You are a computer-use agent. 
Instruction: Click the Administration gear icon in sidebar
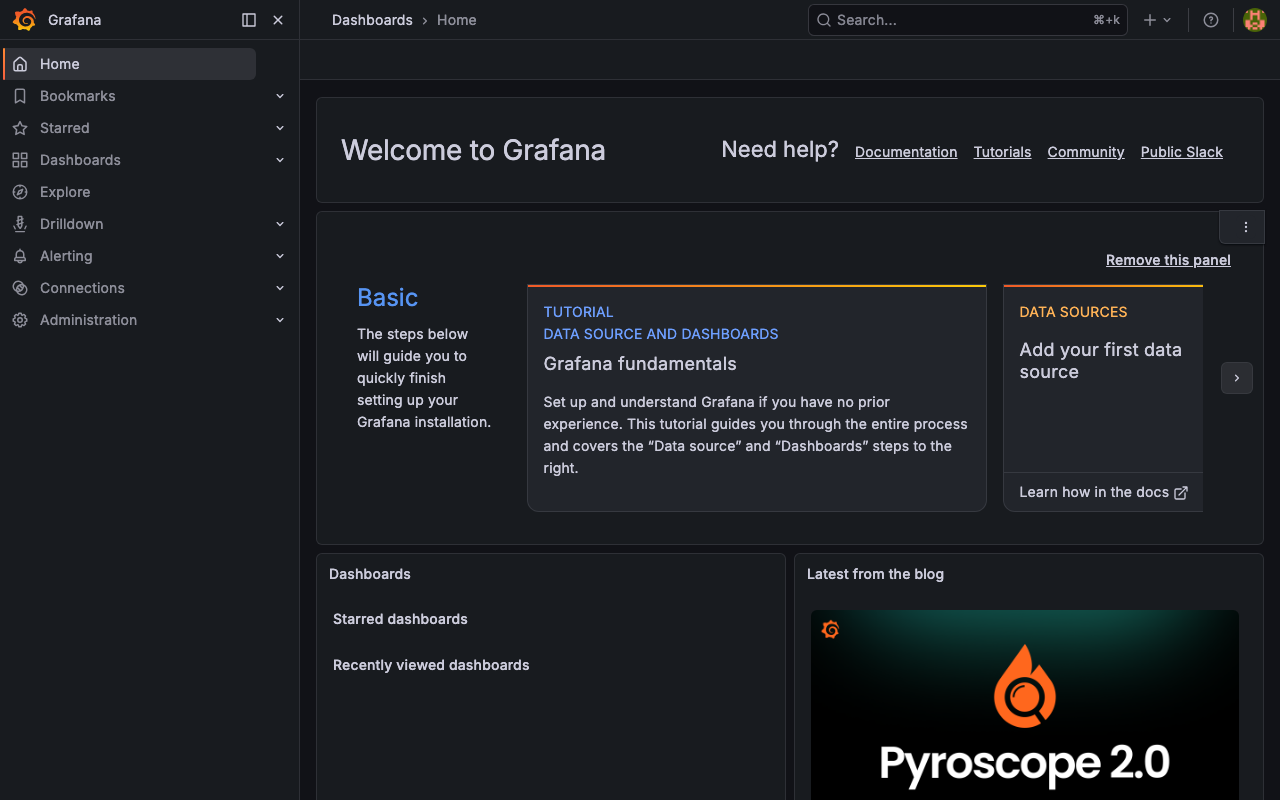point(20,320)
